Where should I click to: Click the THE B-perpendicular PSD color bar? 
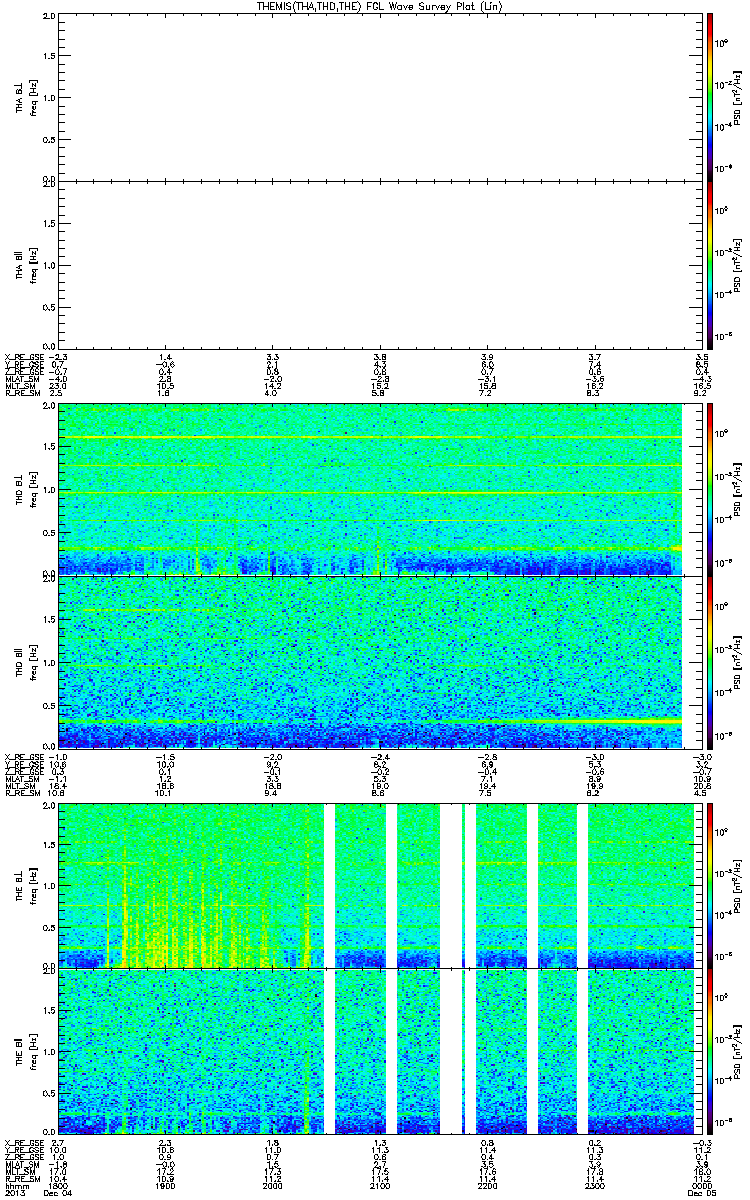click(710, 884)
